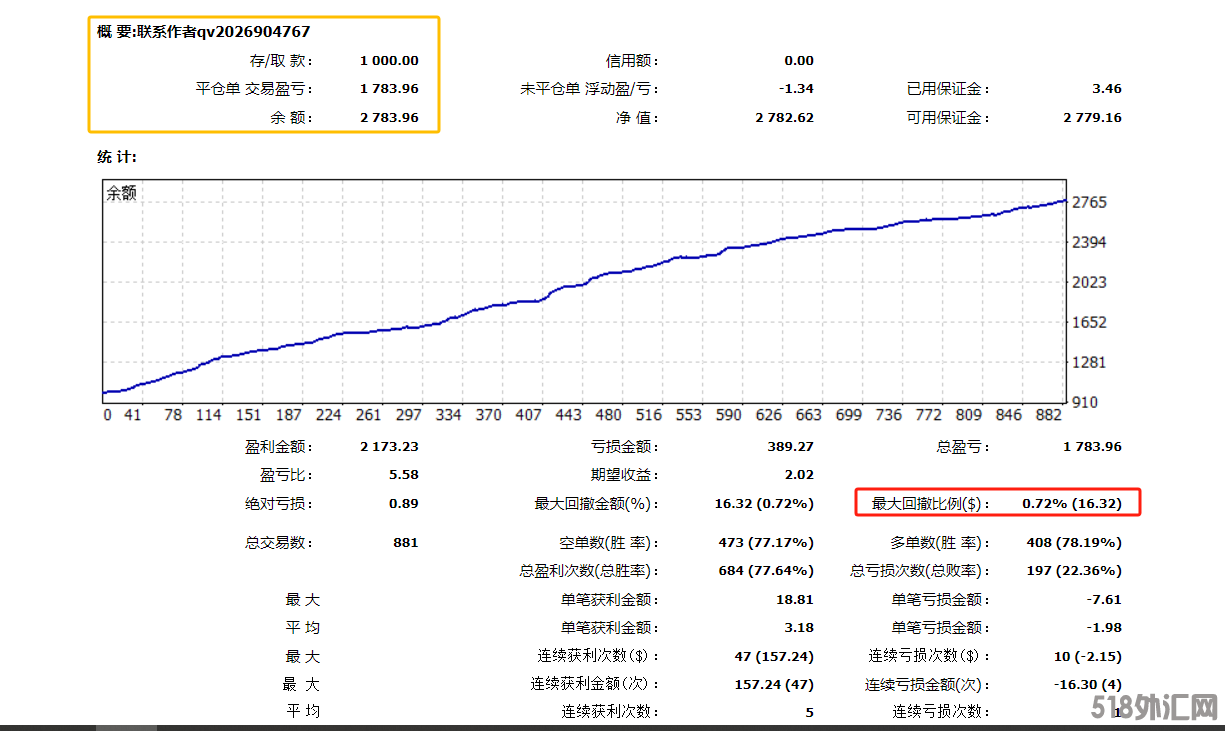This screenshot has height=731, width=1225.
Task: Click the x-axis tick '224'
Action: pos(329,415)
